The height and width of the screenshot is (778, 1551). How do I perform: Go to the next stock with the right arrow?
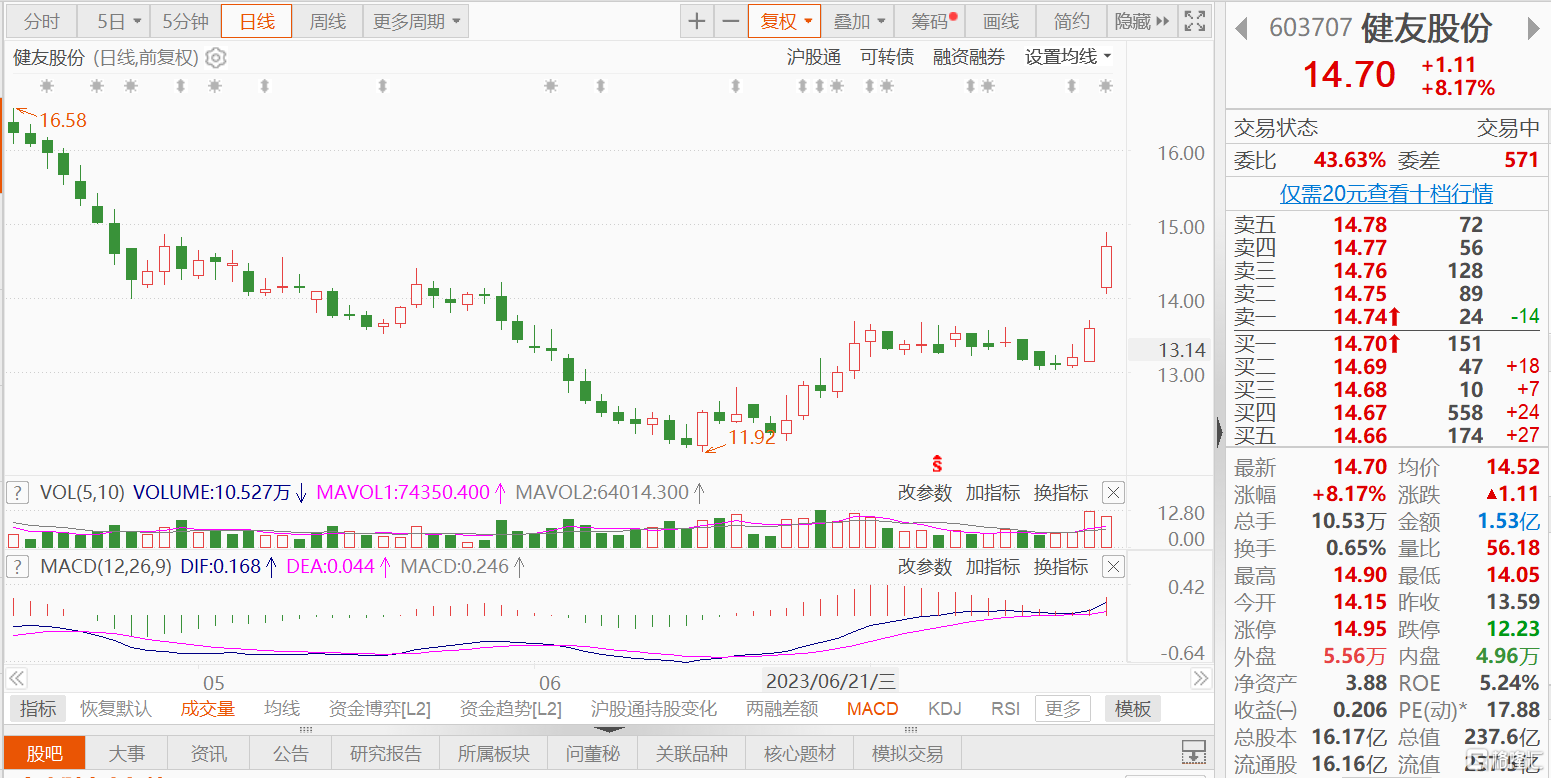tap(1533, 28)
